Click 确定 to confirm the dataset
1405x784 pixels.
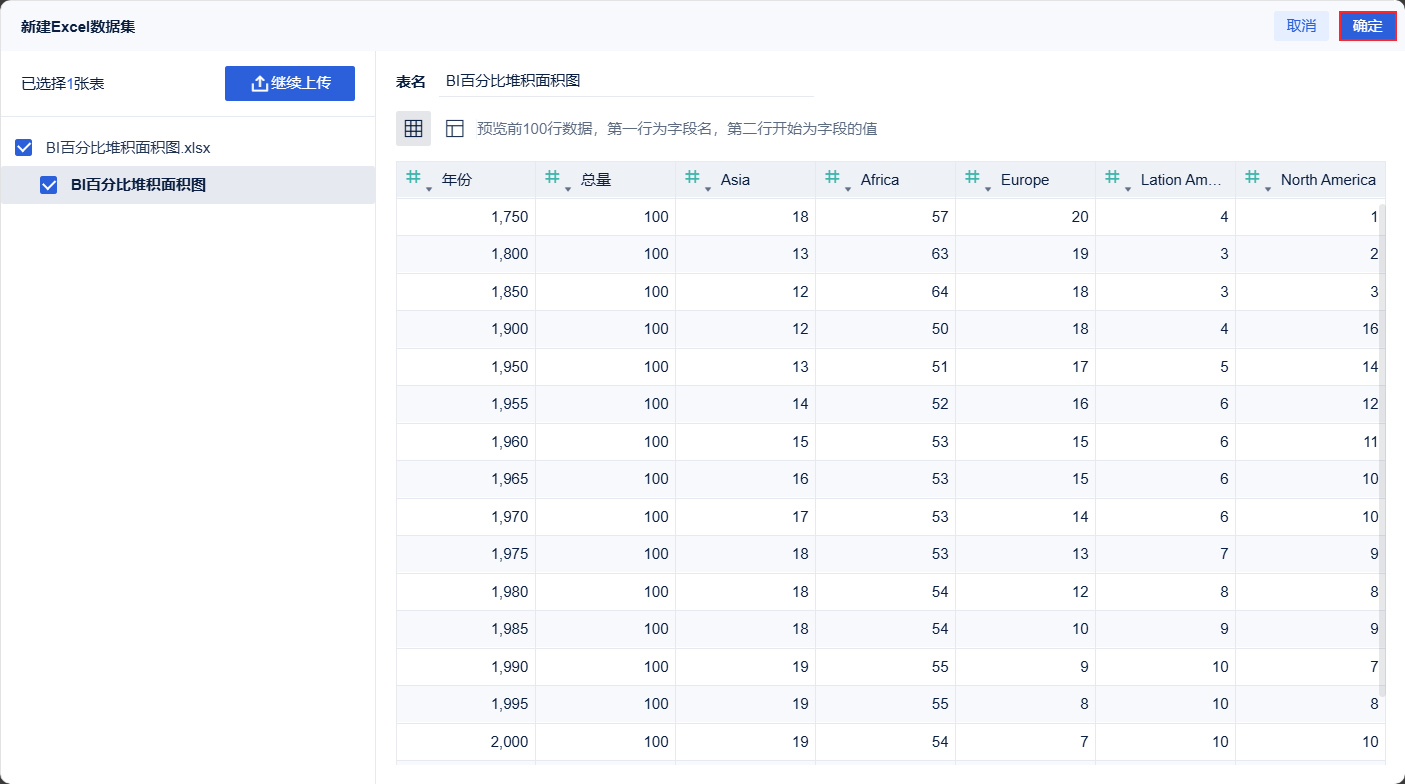click(x=1367, y=26)
